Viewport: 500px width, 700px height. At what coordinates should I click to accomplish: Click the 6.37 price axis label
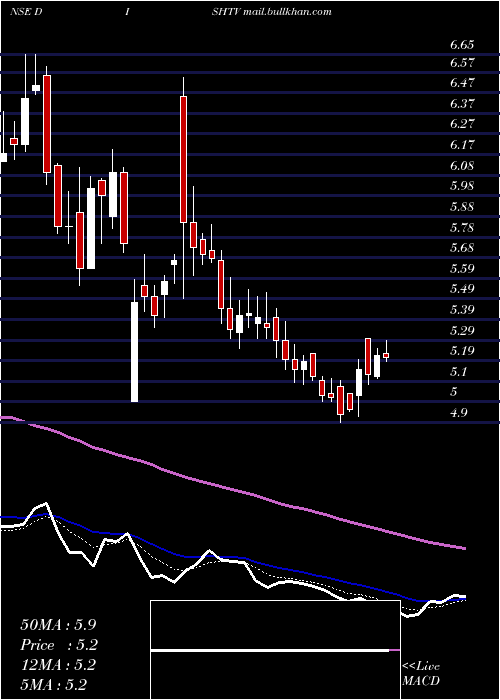(x=462, y=104)
